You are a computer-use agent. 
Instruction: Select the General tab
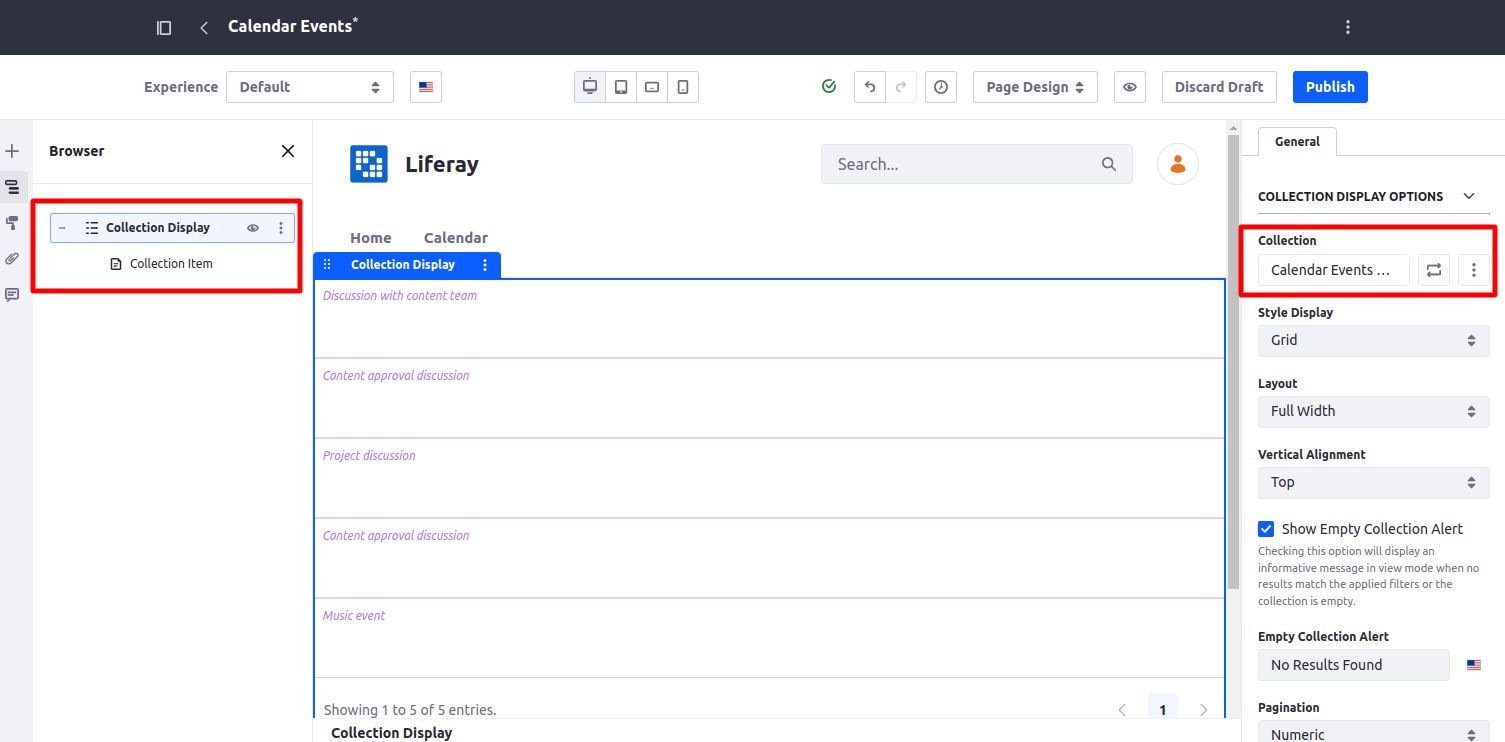[1297, 142]
